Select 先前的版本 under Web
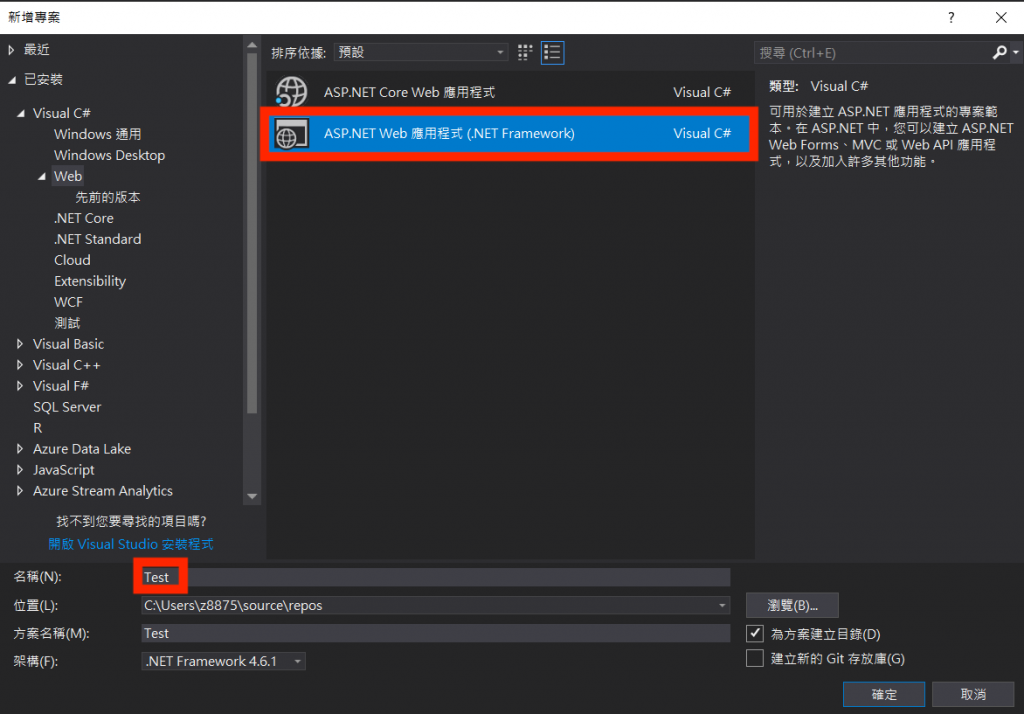Viewport: 1024px width, 714px height. click(x=108, y=197)
